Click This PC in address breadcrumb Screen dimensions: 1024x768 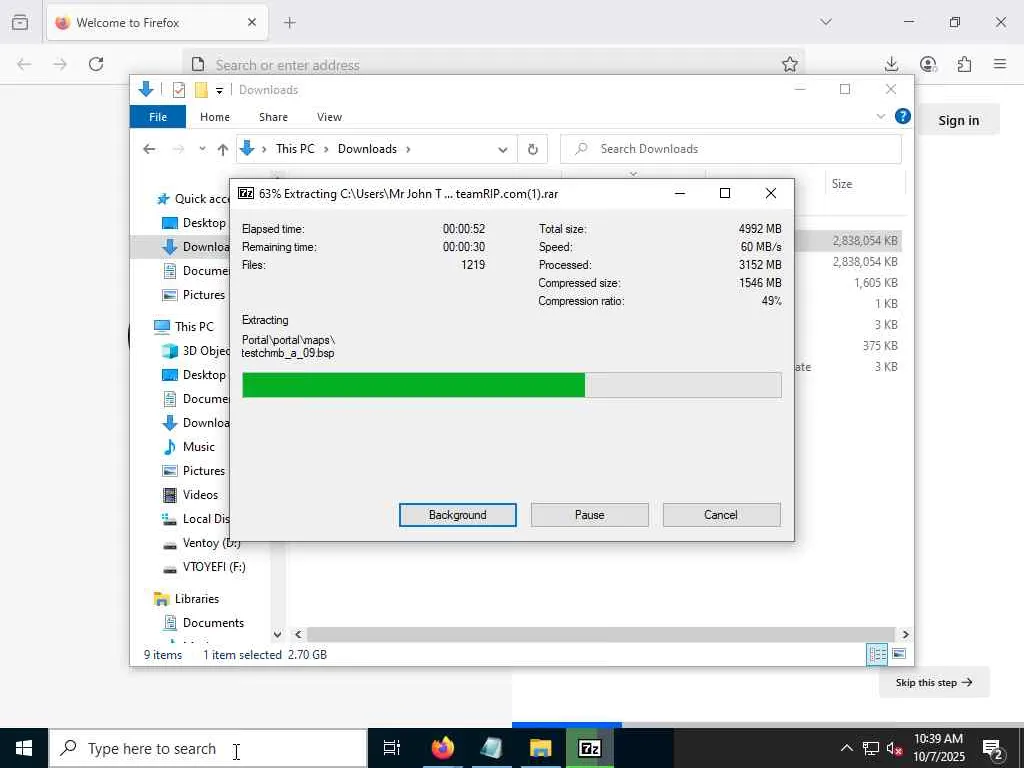[x=295, y=149]
